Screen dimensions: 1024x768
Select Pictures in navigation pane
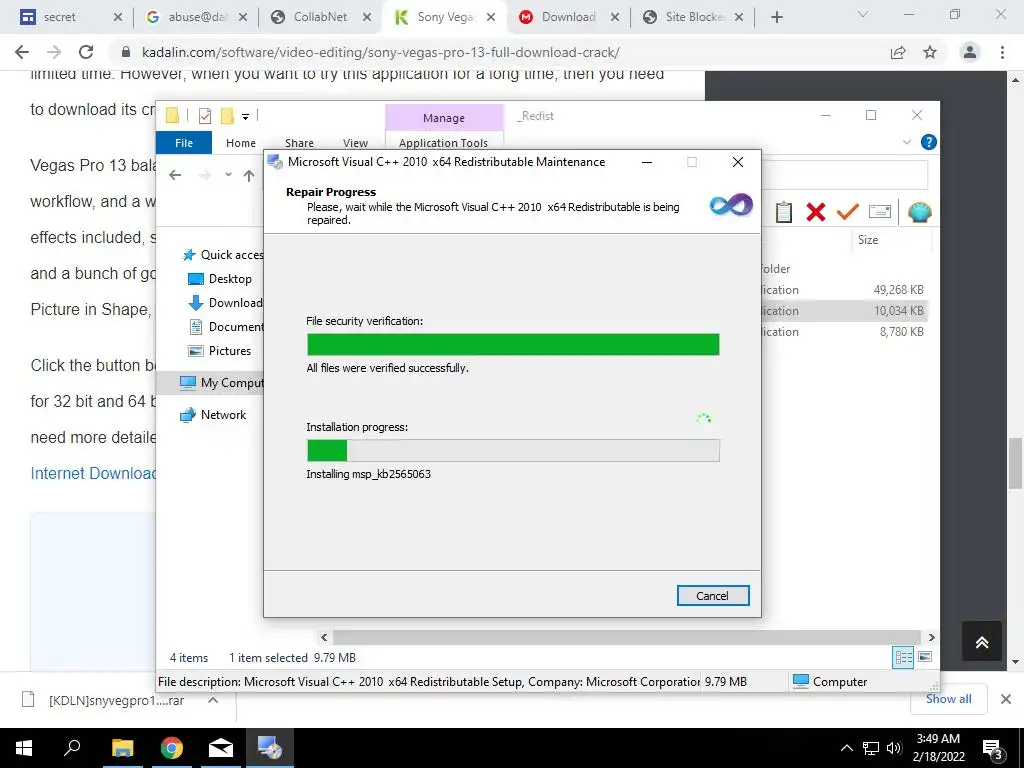[219, 351]
